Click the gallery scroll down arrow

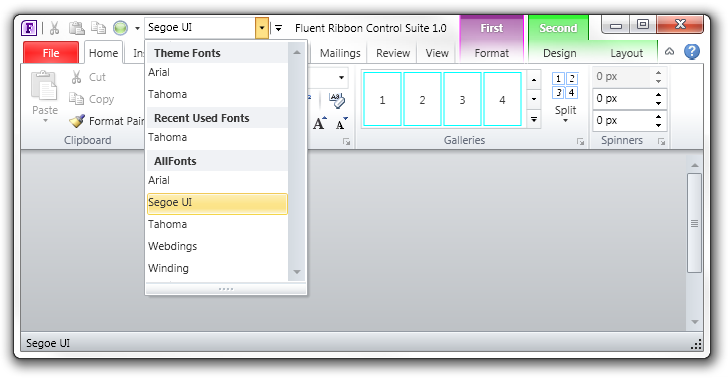coord(534,99)
